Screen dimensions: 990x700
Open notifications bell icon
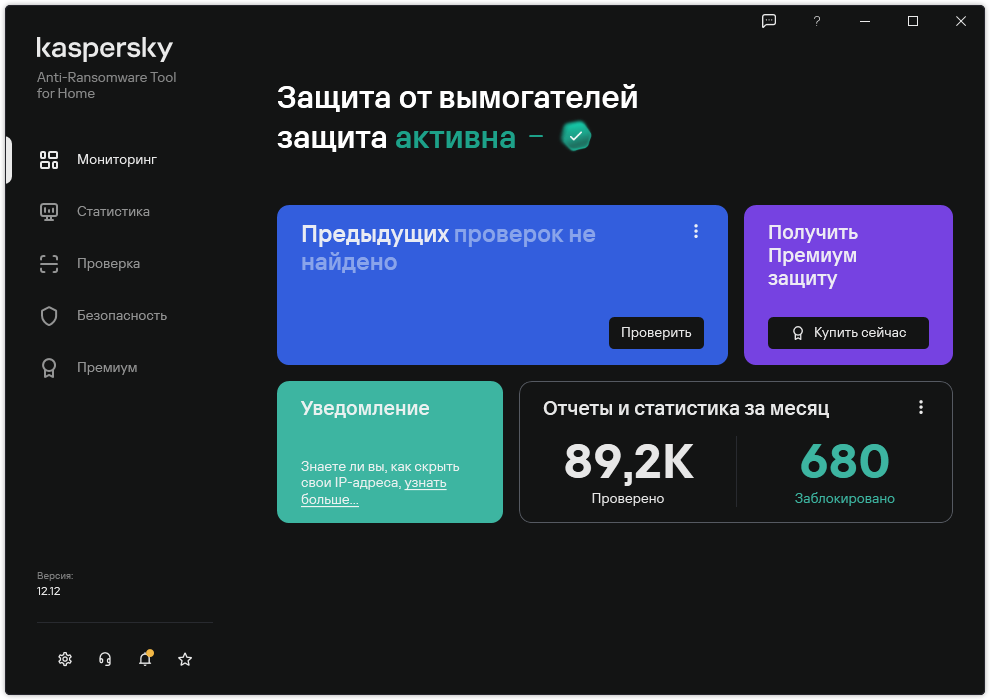(x=145, y=658)
